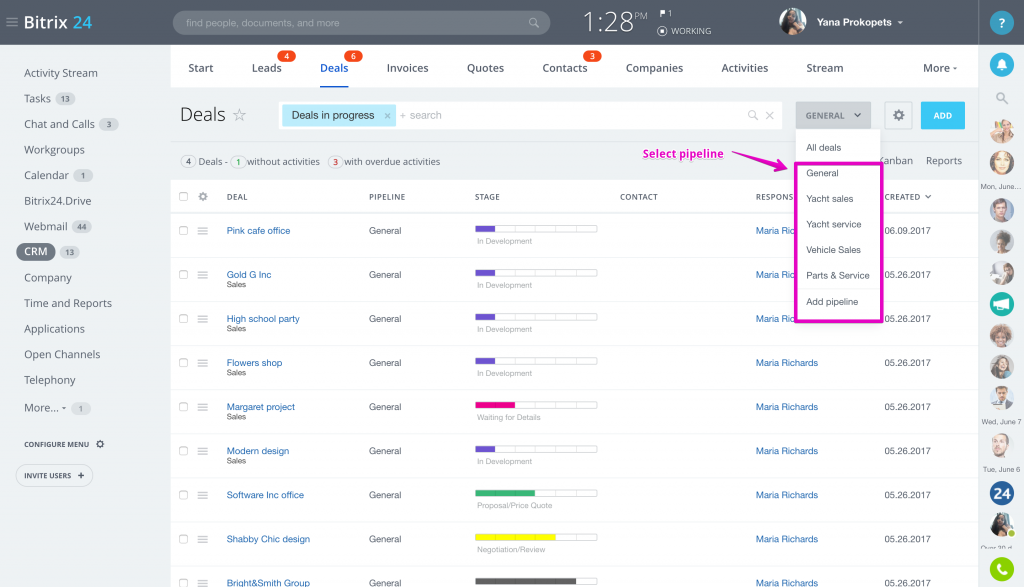Screen dimensions: 1024x587
Task: Expand the More... item in left sidebar
Action: pyautogui.click(x=44, y=407)
